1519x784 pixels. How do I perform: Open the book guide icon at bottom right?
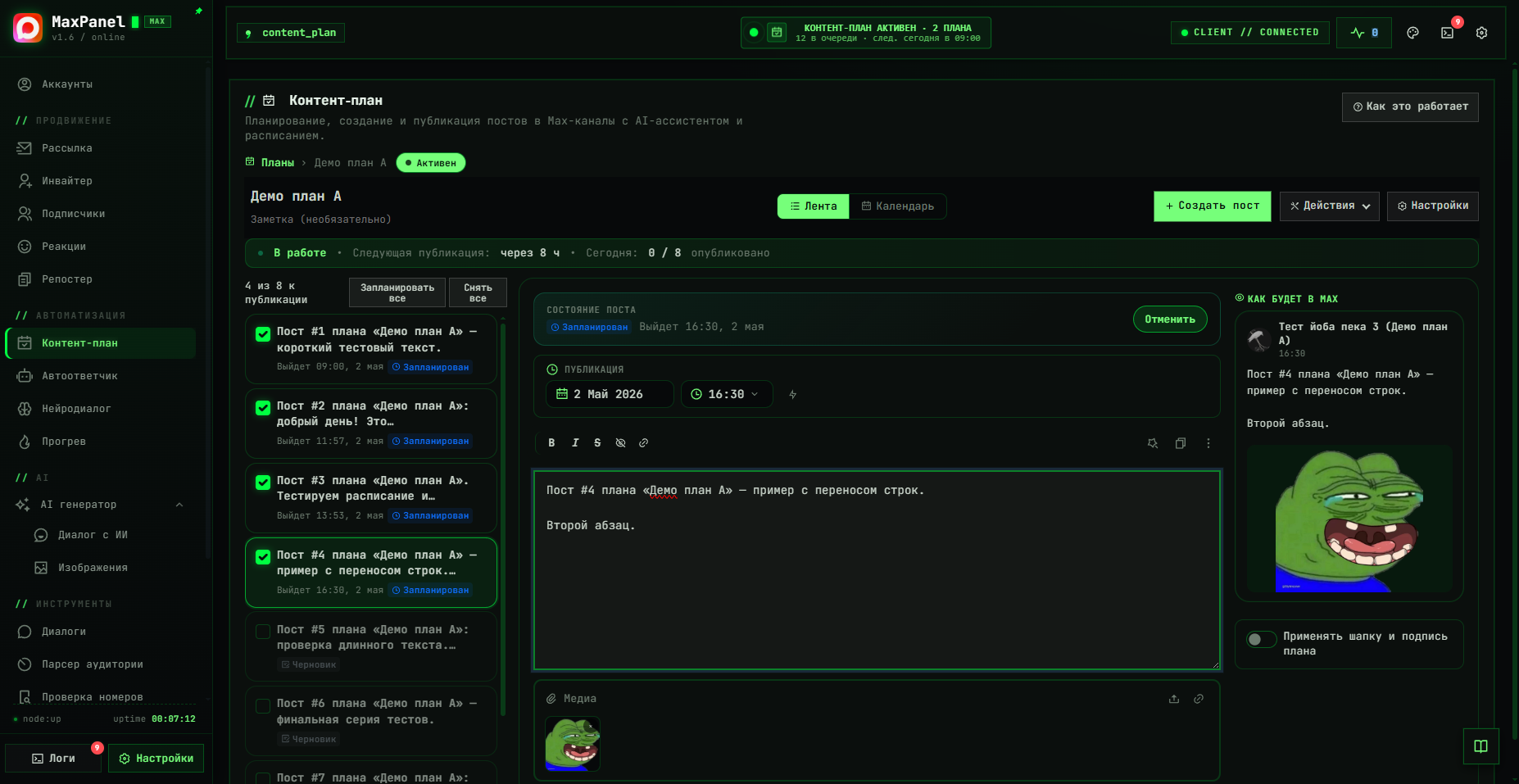[1481, 746]
